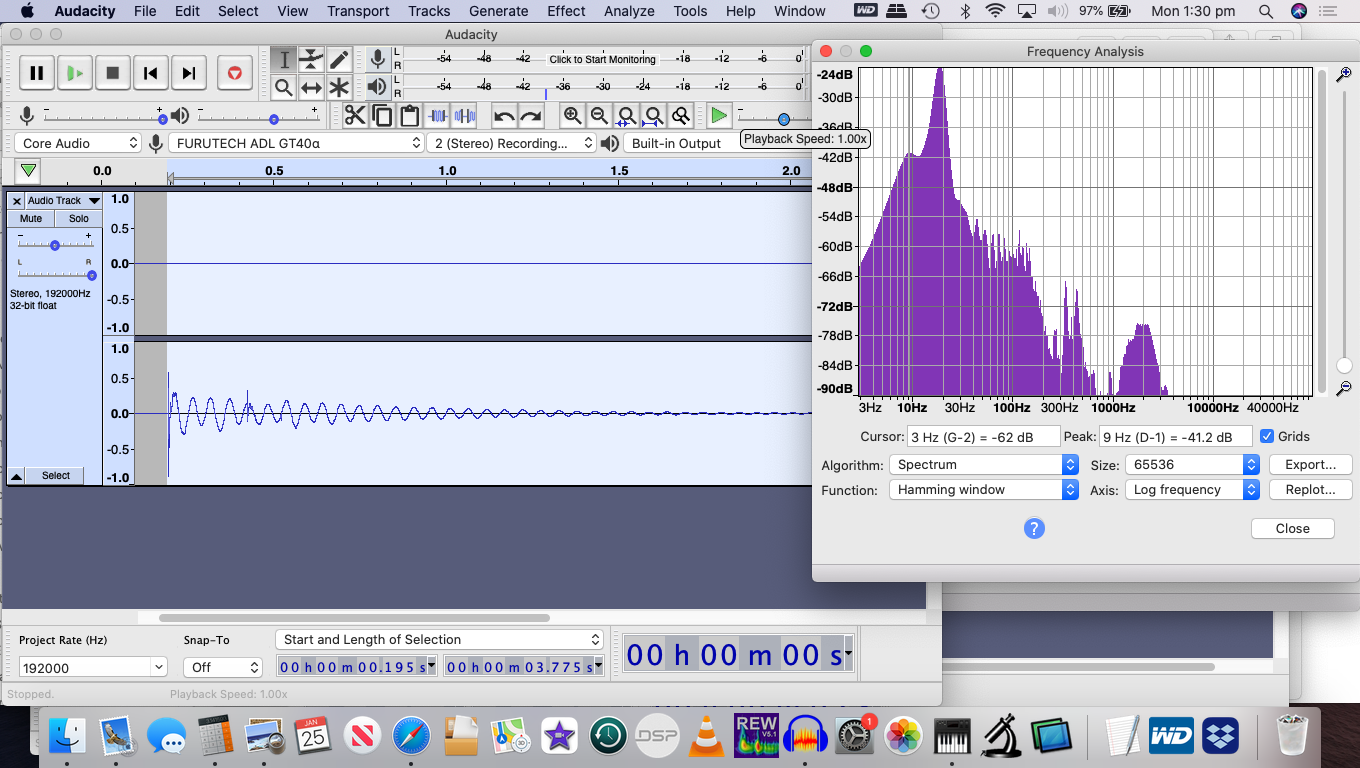Click the Copy icon
The image size is (1360, 768).
[x=382, y=116]
